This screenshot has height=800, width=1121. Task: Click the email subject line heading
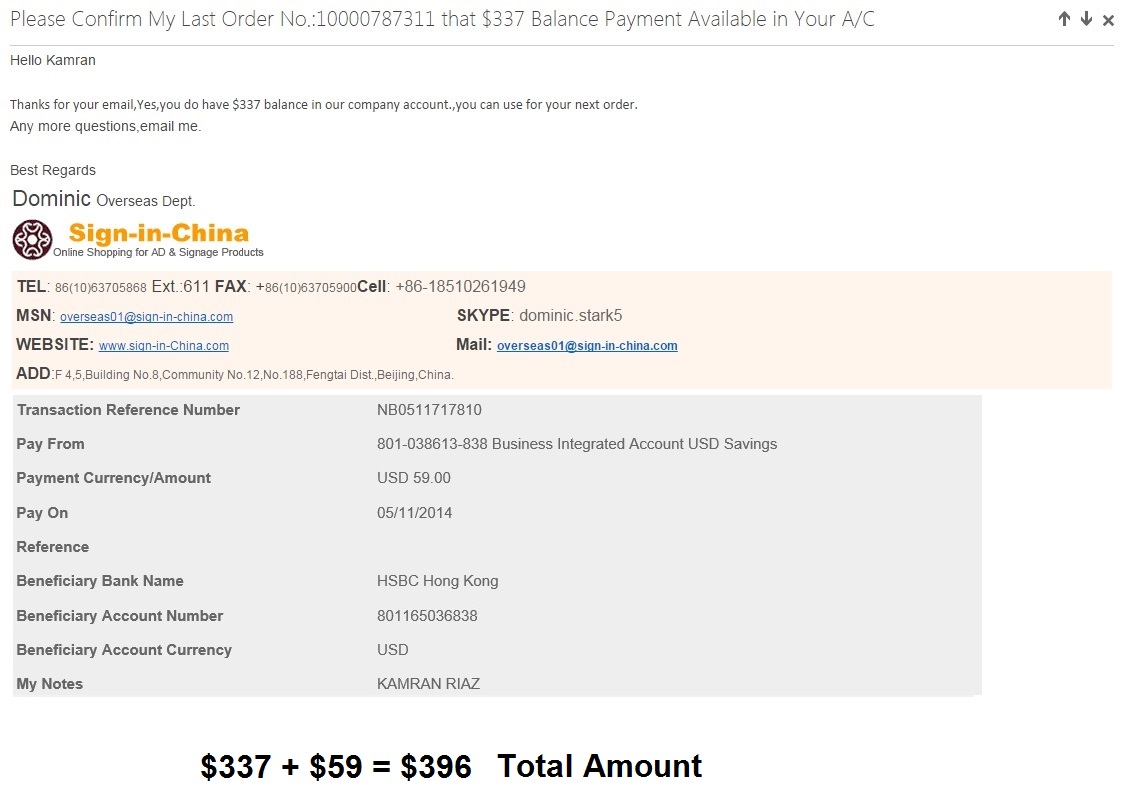click(442, 19)
